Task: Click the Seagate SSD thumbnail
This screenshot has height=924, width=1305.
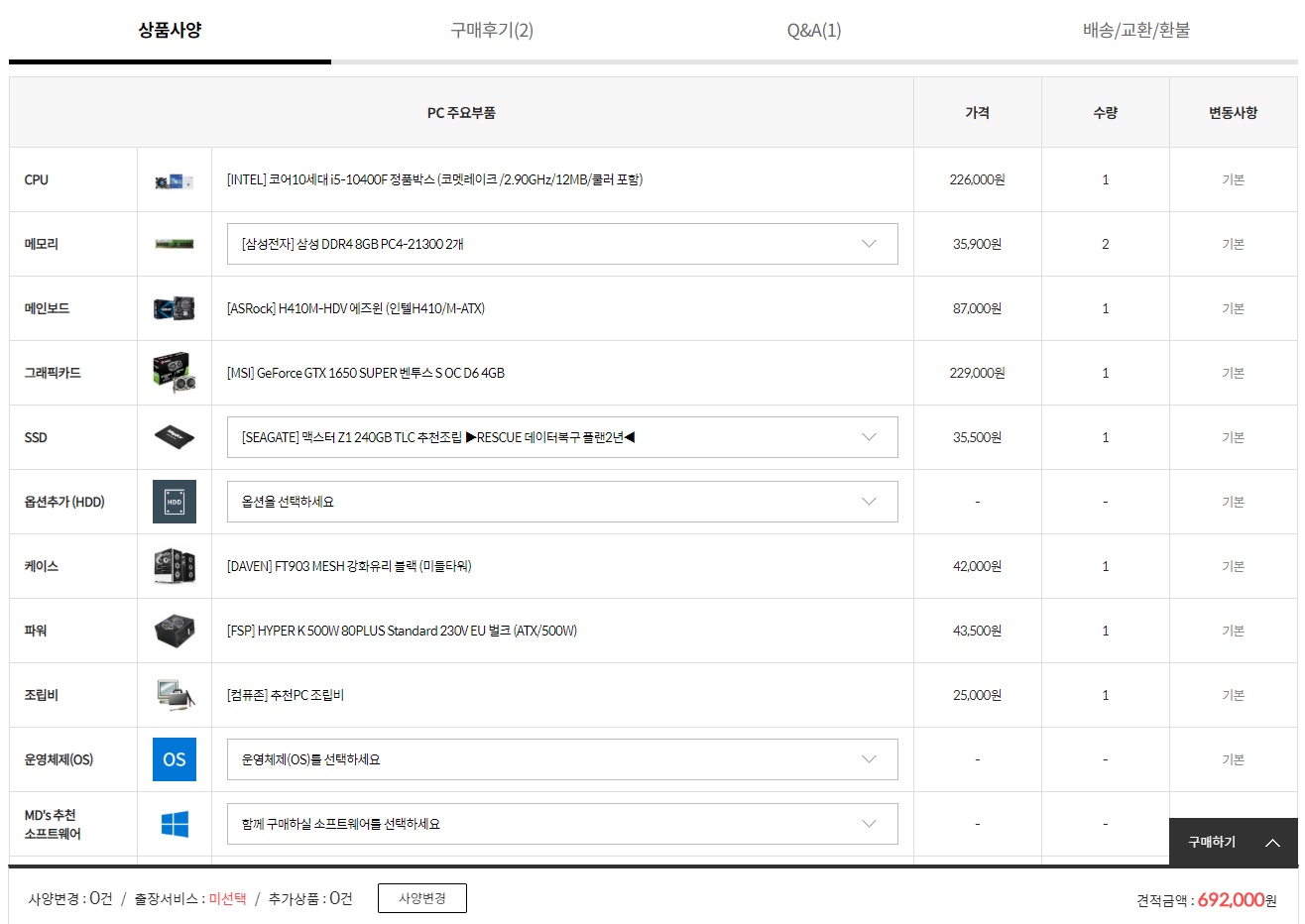Action: pos(175,437)
